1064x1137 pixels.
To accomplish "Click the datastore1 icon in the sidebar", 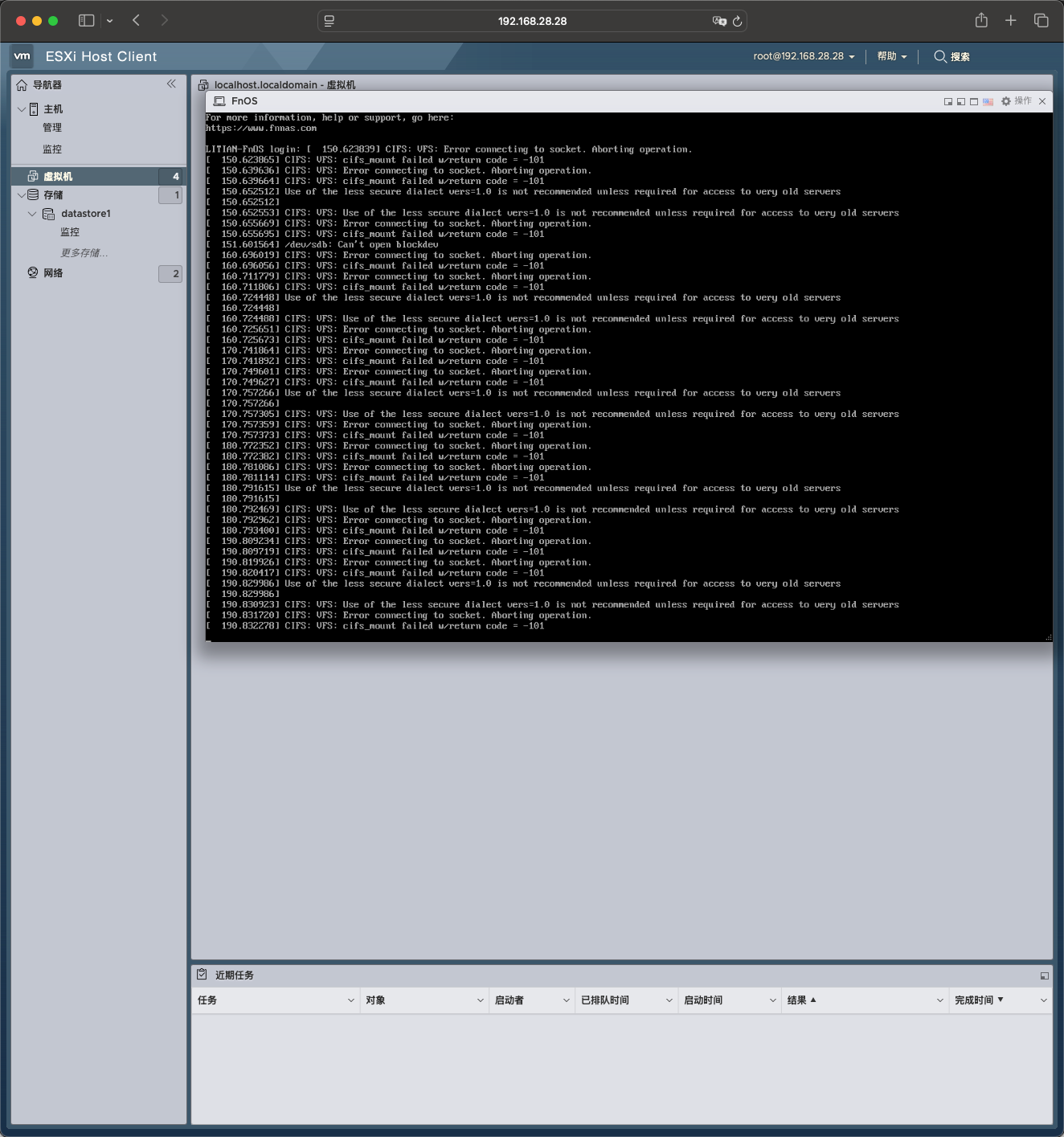I will (x=49, y=214).
